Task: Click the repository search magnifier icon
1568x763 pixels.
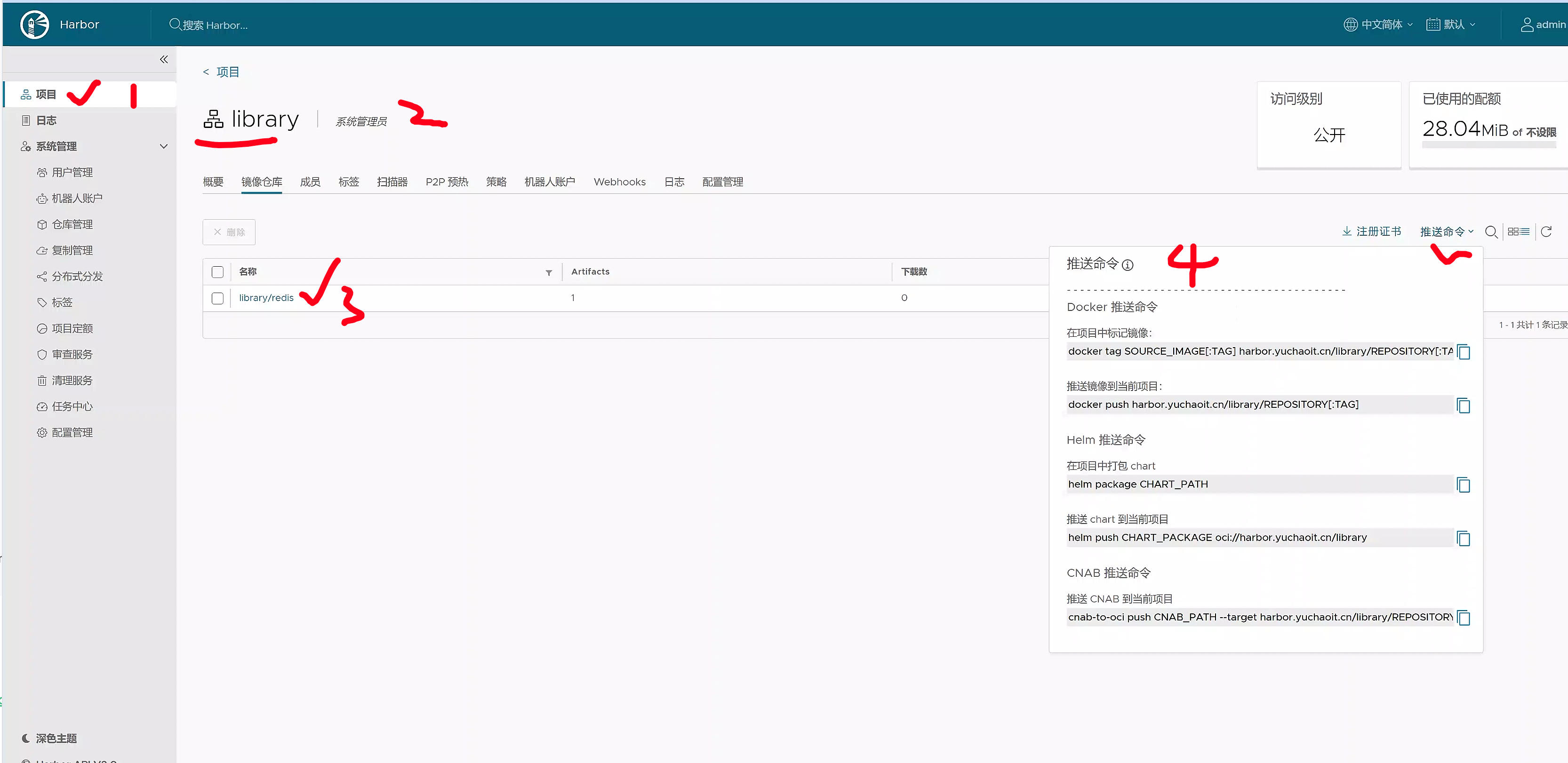Action: pos(1491,232)
